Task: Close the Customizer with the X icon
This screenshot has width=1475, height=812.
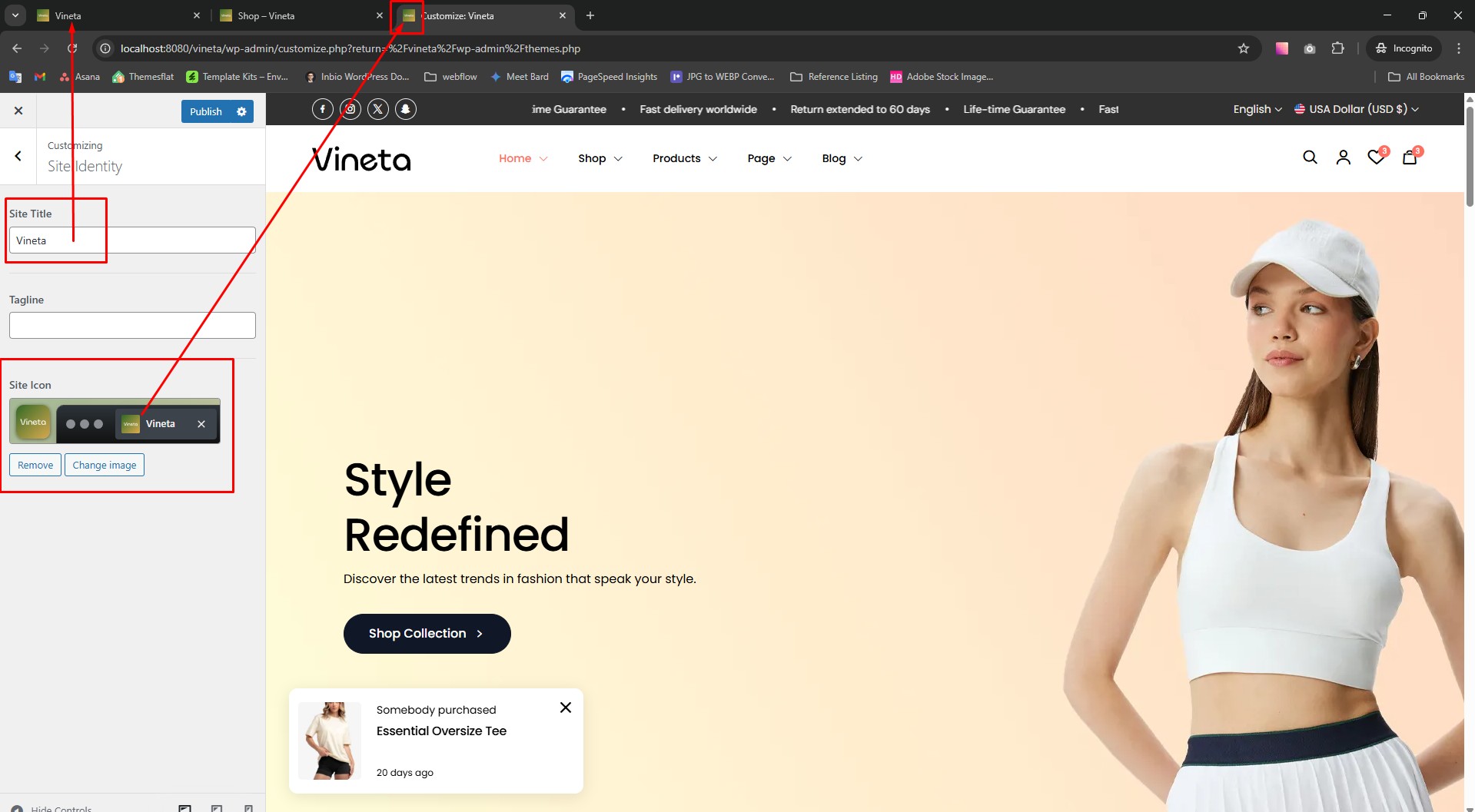Action: 18,111
